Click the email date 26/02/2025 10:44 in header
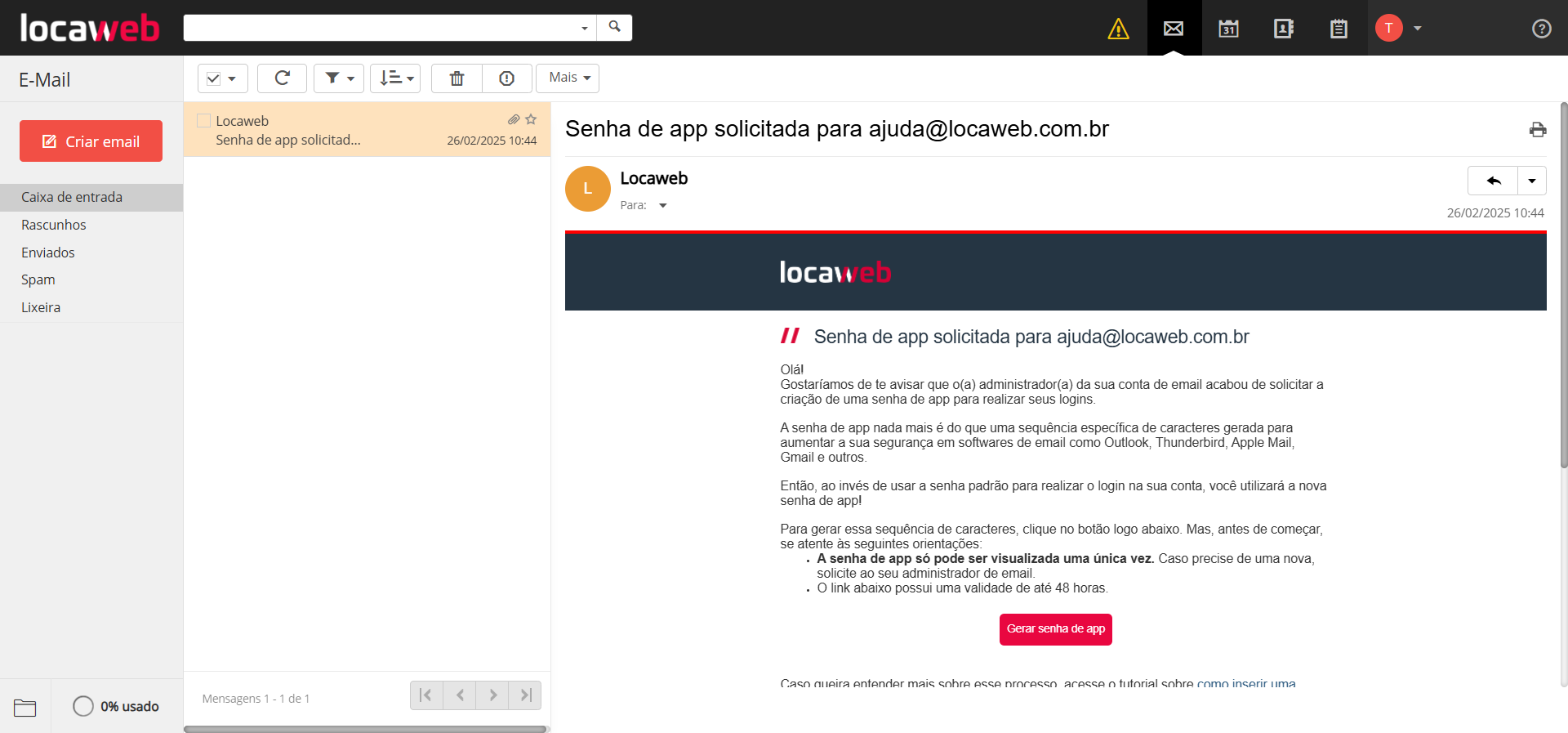Image resolution: width=1568 pixels, height=733 pixels. pyautogui.click(x=1495, y=212)
